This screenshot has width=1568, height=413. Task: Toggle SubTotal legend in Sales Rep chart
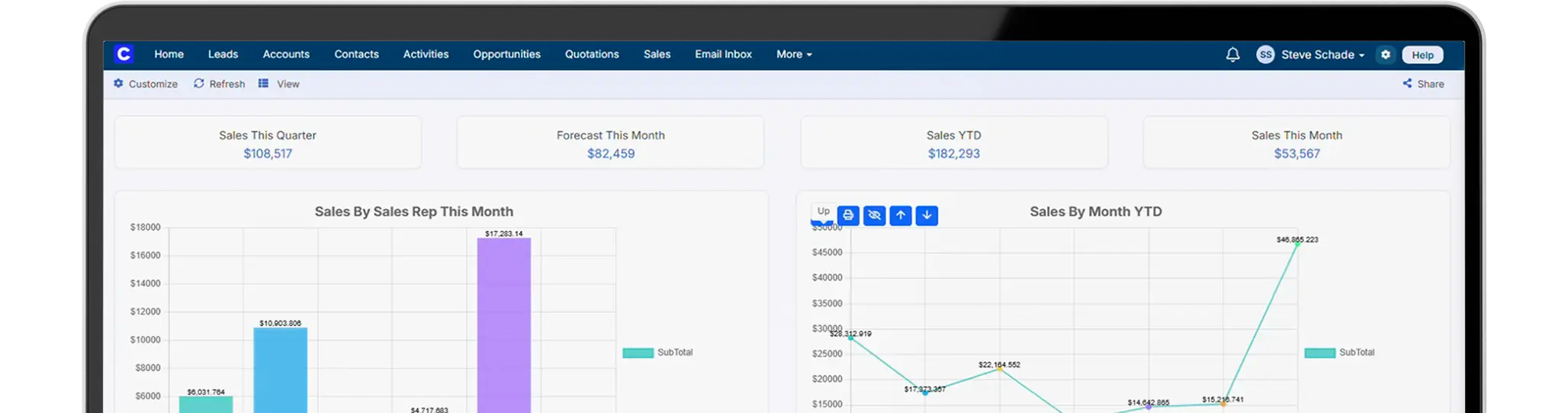pos(657,353)
